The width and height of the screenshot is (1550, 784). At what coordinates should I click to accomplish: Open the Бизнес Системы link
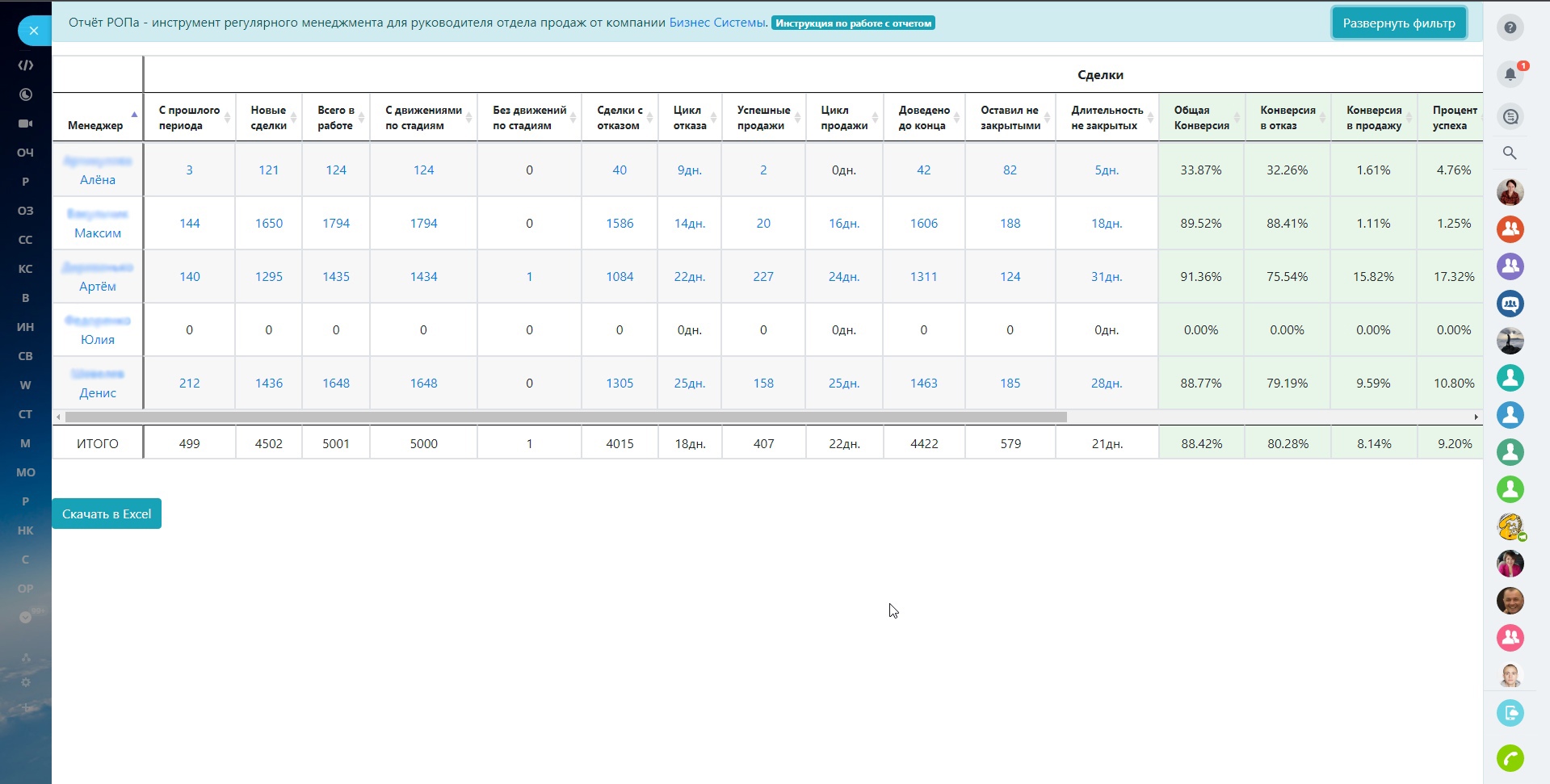(716, 23)
